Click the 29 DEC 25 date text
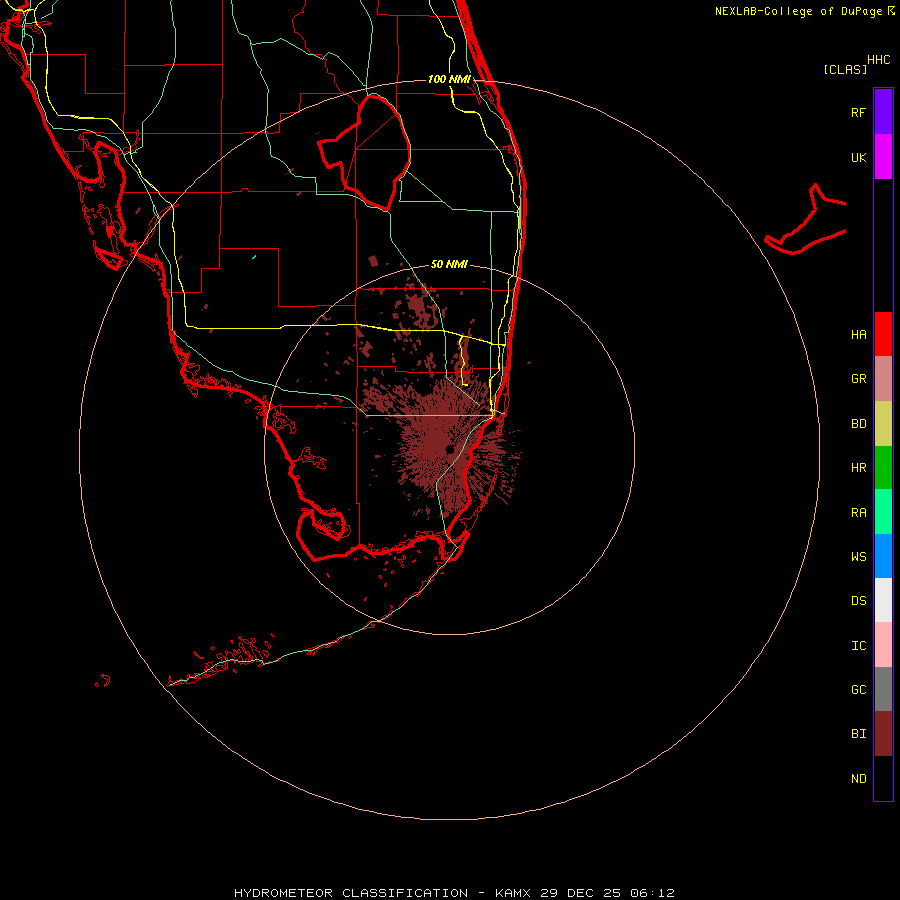Screen dimensions: 900x900 (580, 893)
